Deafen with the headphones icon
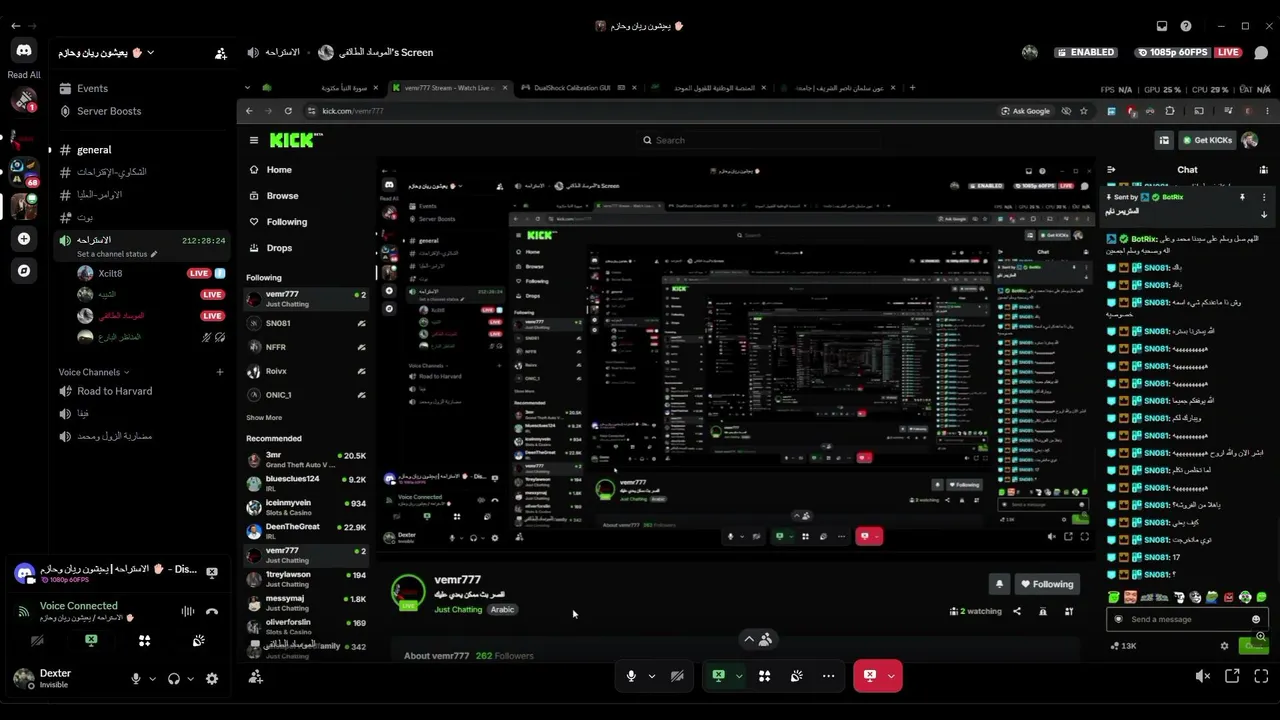Screen dimensions: 1280x720 174,679
